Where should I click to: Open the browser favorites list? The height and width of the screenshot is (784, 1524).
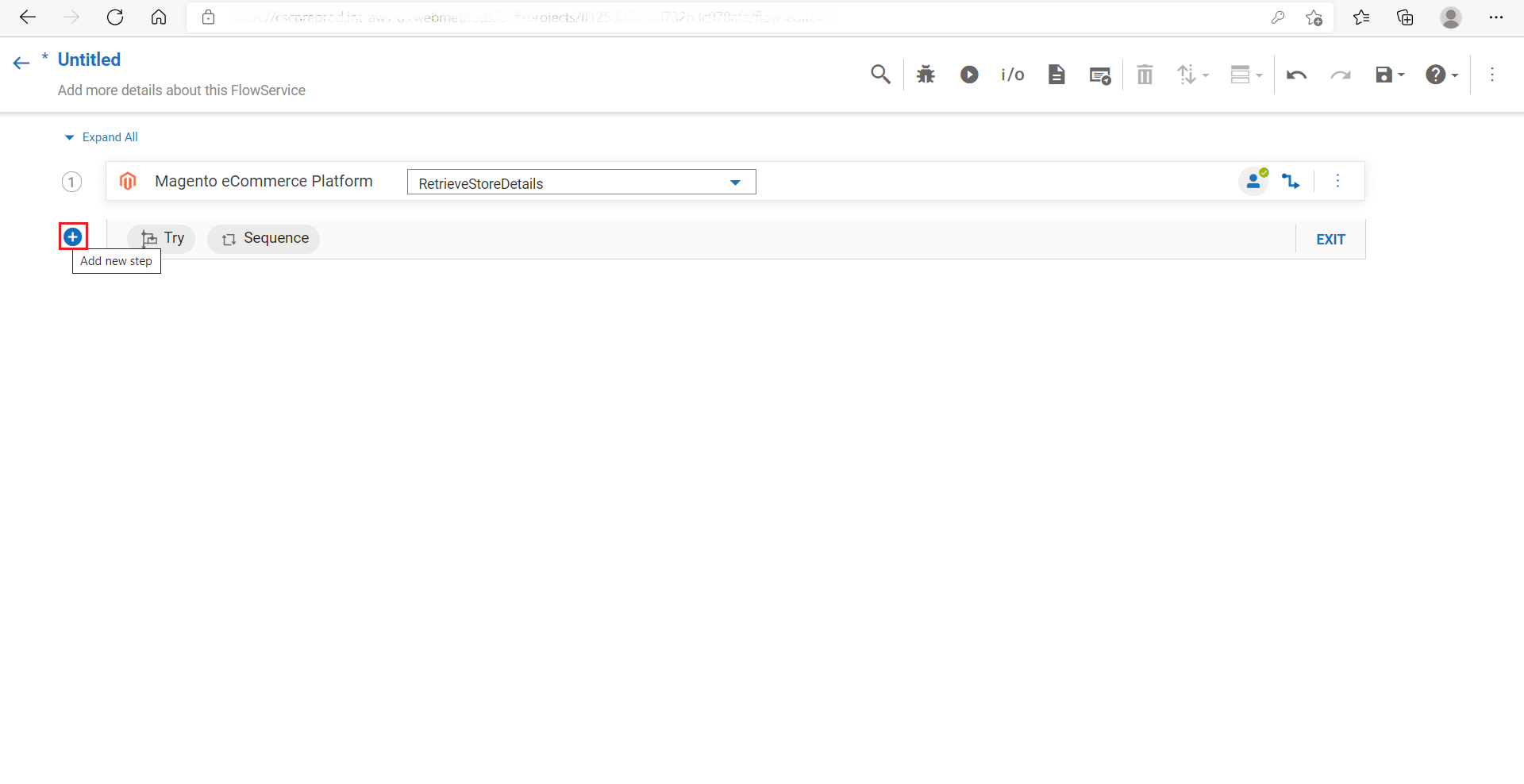[x=1362, y=17]
